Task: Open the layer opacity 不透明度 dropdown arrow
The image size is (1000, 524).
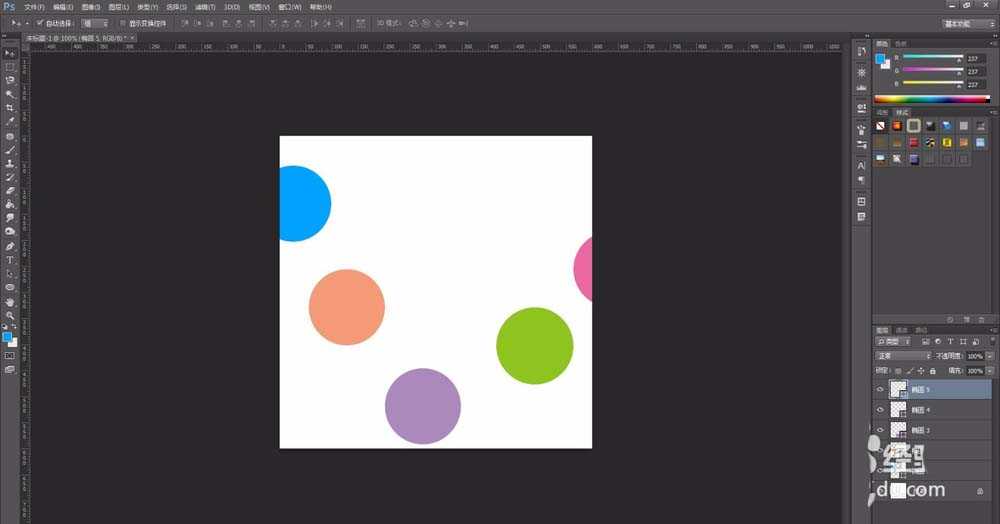Action: coord(990,355)
